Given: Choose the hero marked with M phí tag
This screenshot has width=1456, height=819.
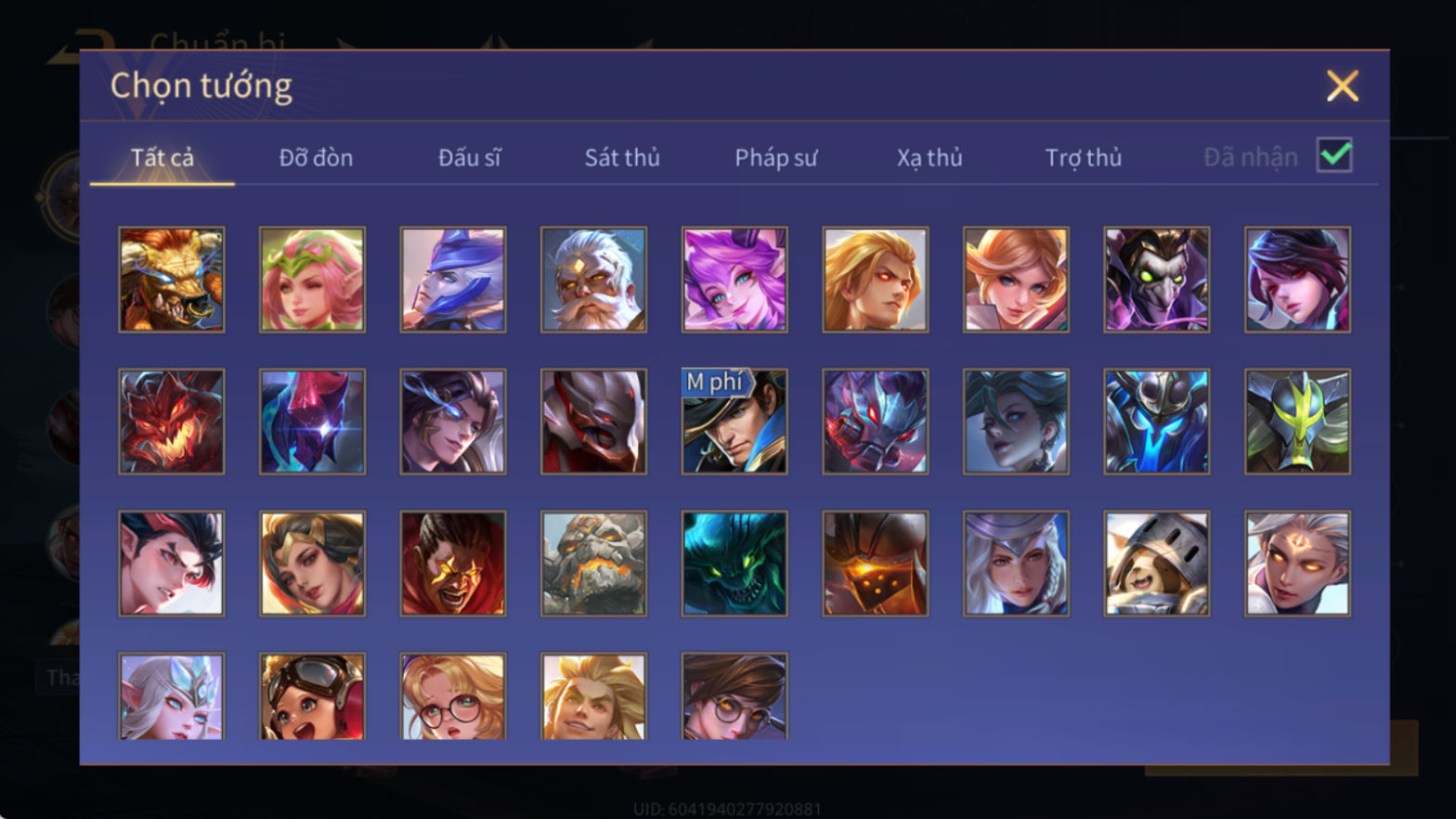Looking at the screenshot, I should [x=734, y=422].
